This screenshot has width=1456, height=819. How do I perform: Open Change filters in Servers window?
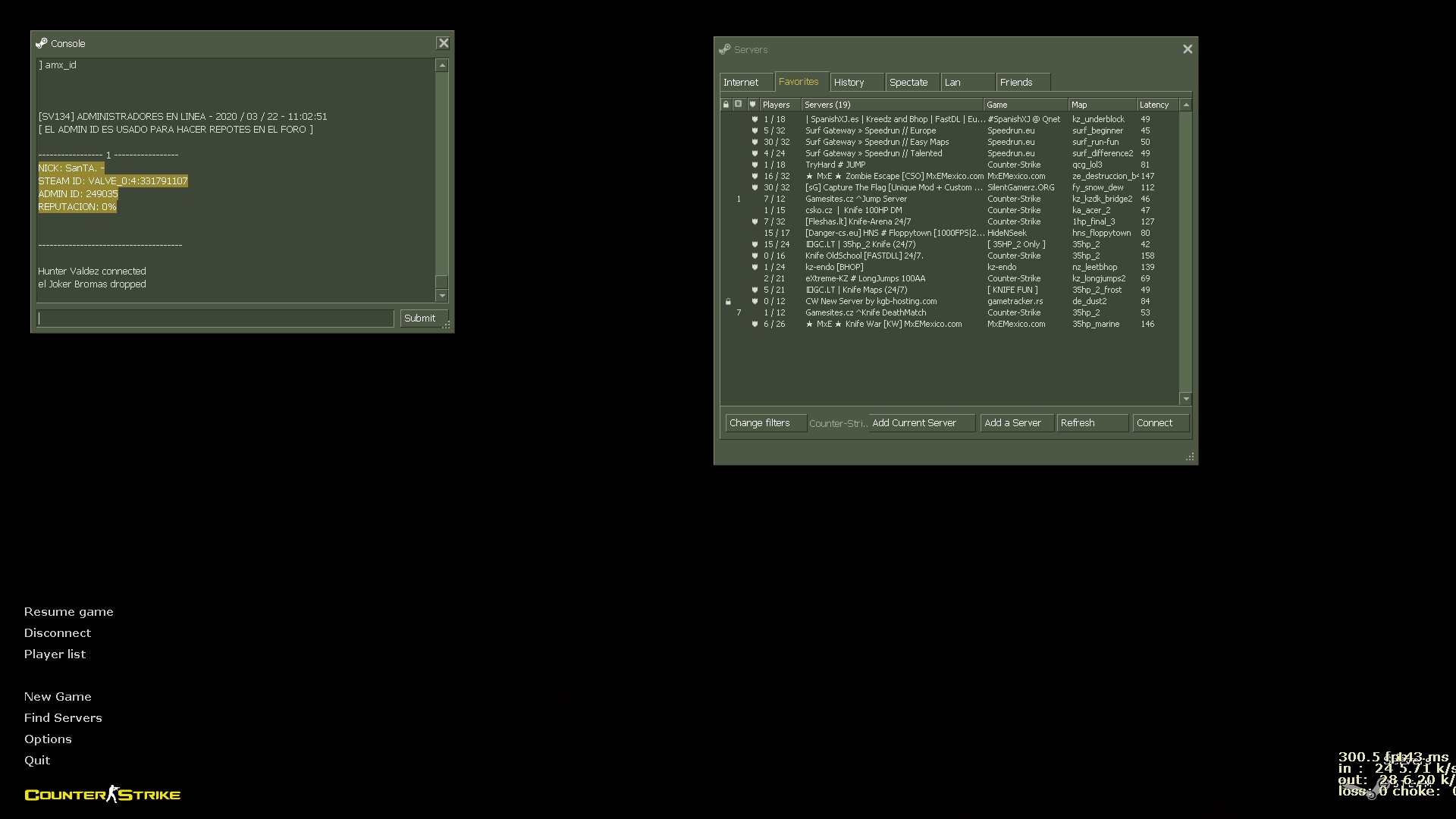point(766,423)
